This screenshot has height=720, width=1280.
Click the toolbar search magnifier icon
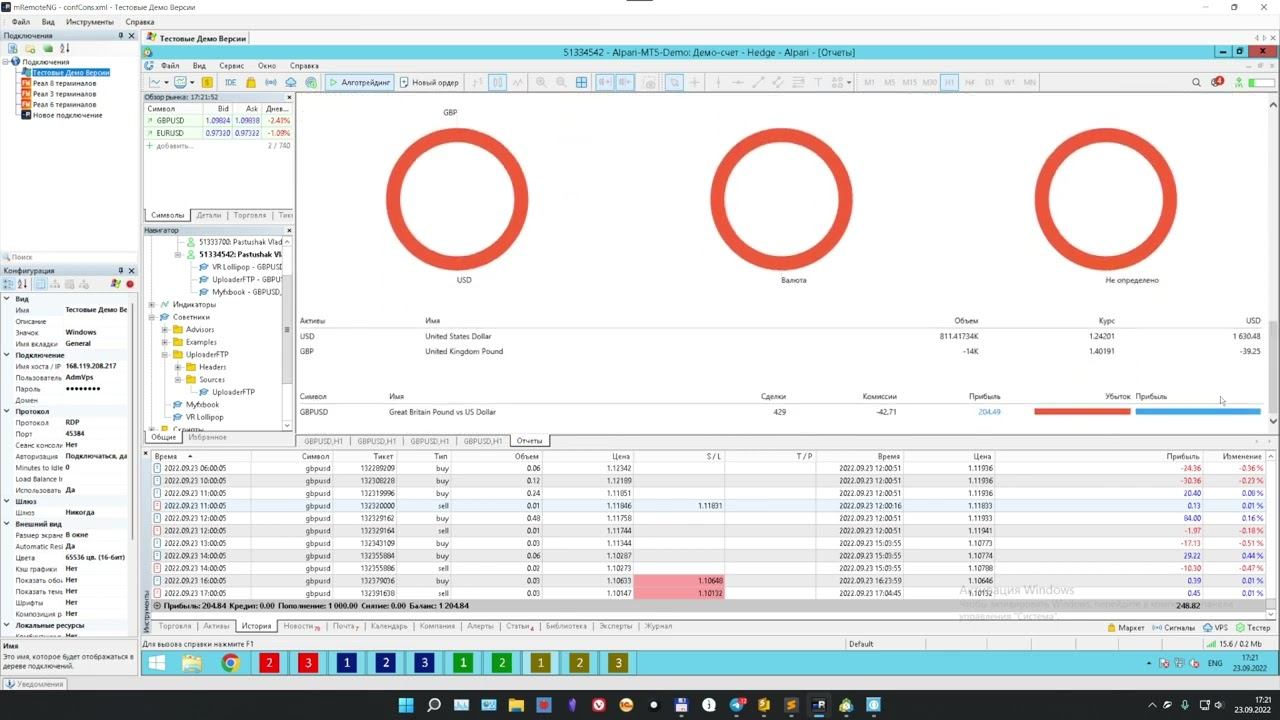click(1195, 82)
